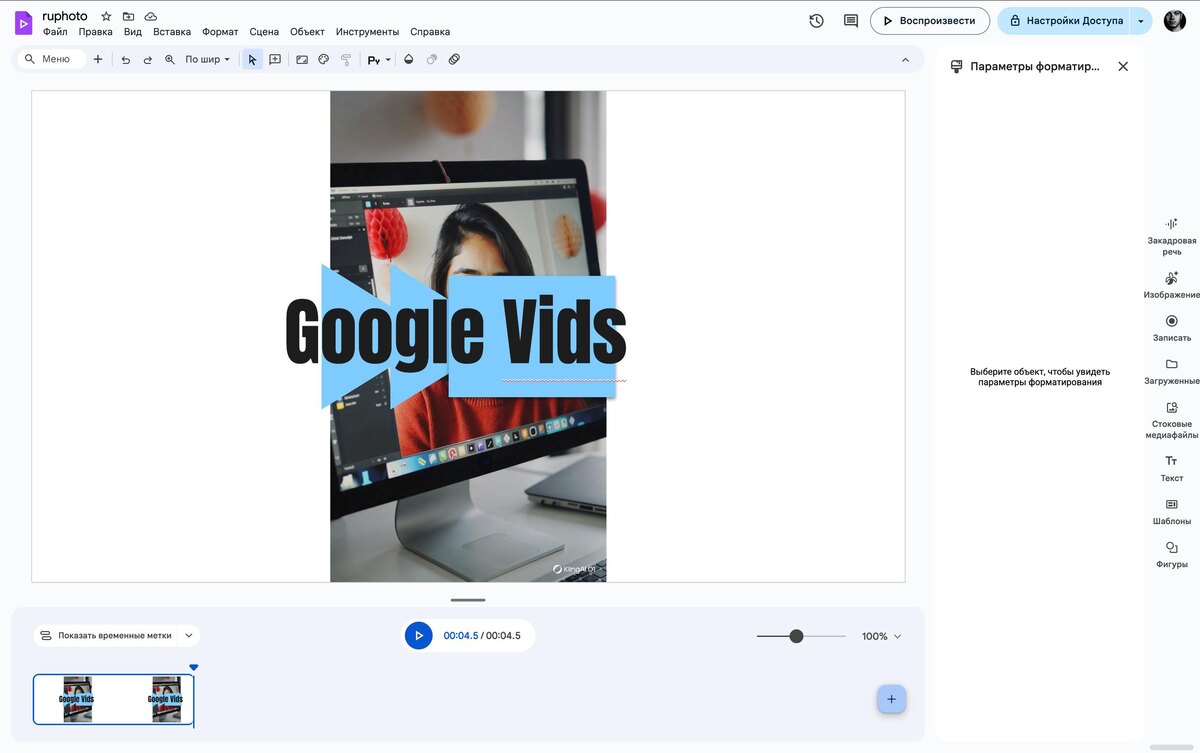Close the formatting options panel
The image size is (1200, 753).
point(1123,66)
